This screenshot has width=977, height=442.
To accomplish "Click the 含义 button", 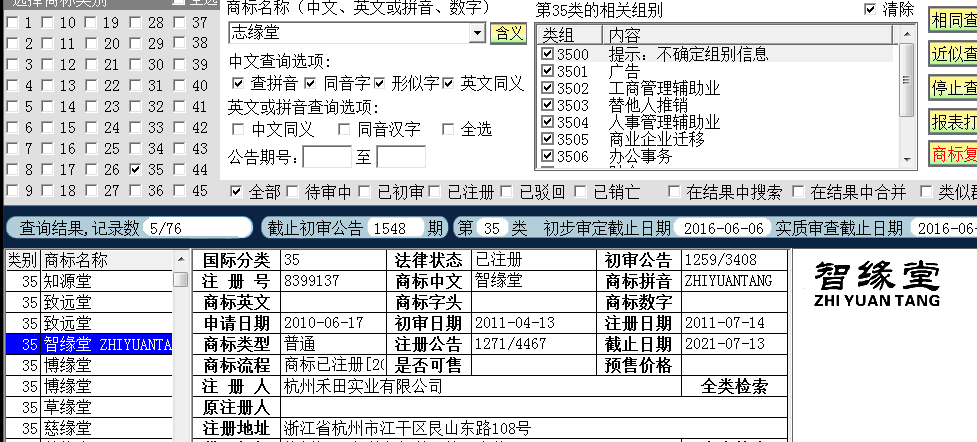I will click(508, 33).
